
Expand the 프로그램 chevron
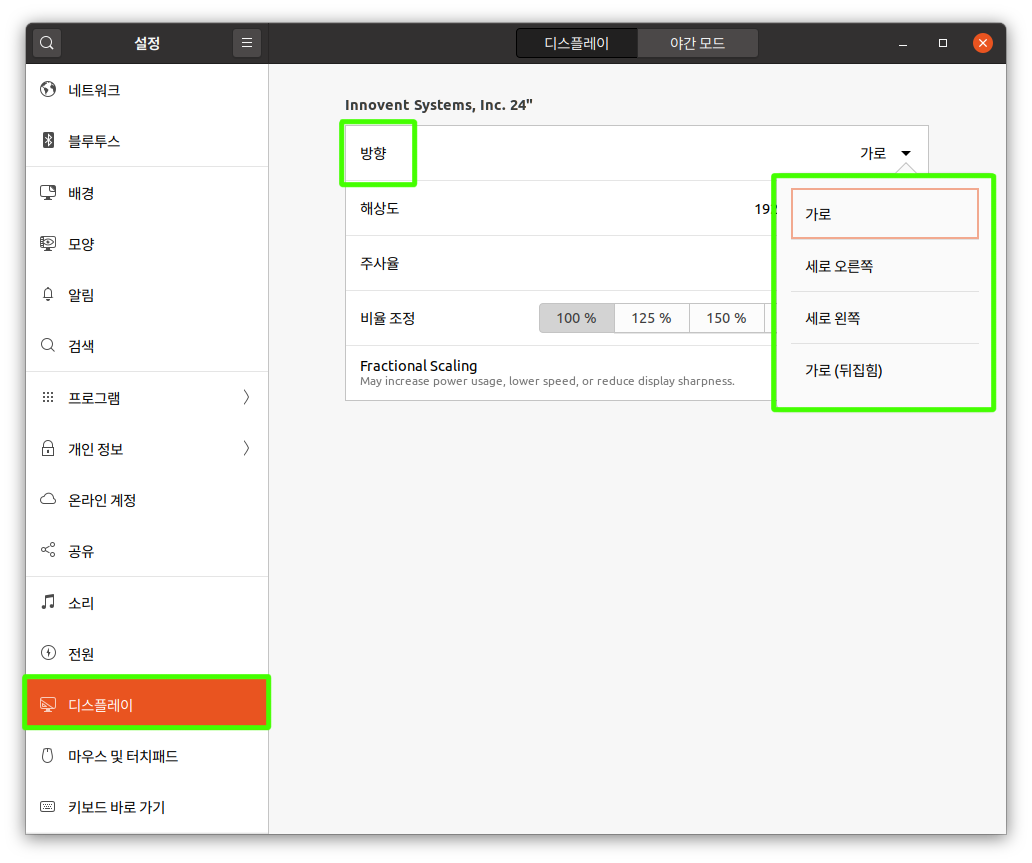pyautogui.click(x=246, y=397)
